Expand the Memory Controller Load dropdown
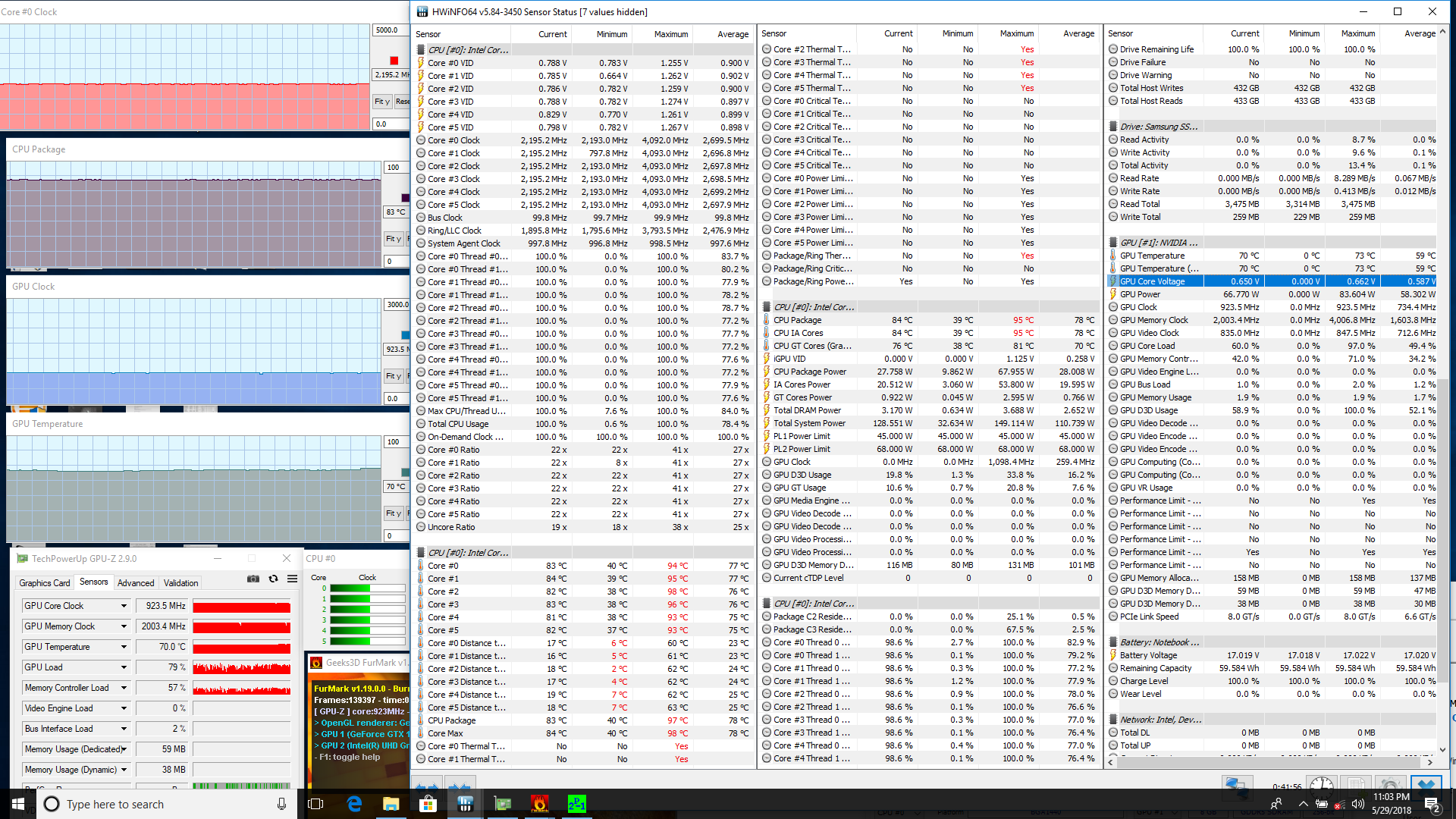Viewport: 1456px width, 819px height. pos(124,688)
